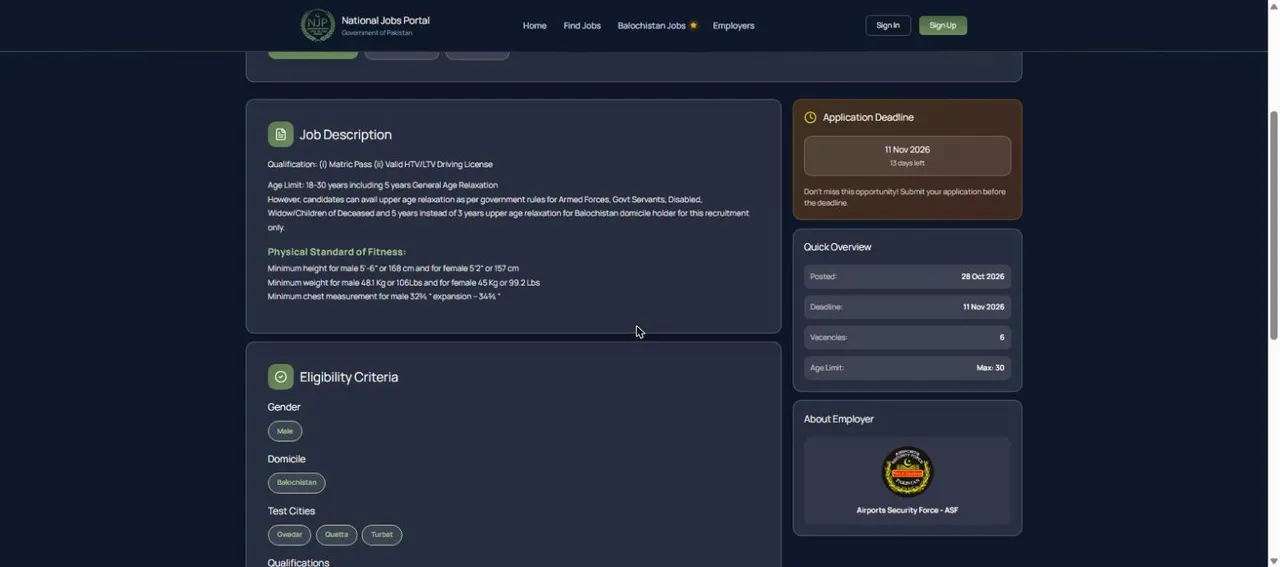Click the Airports Security Force - ASF name
The image size is (1280, 567).
point(907,510)
